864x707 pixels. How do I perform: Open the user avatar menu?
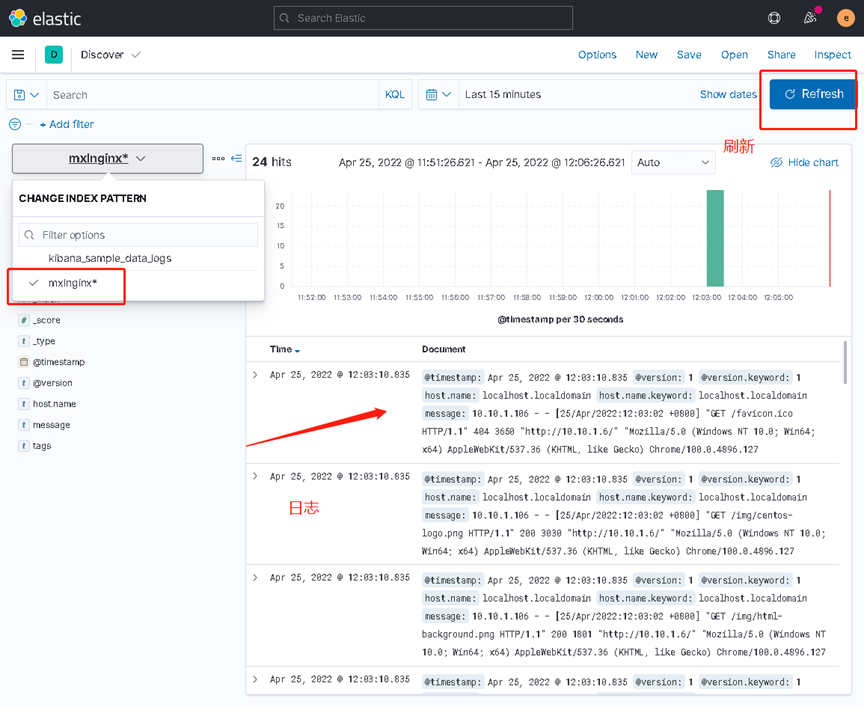click(846, 18)
